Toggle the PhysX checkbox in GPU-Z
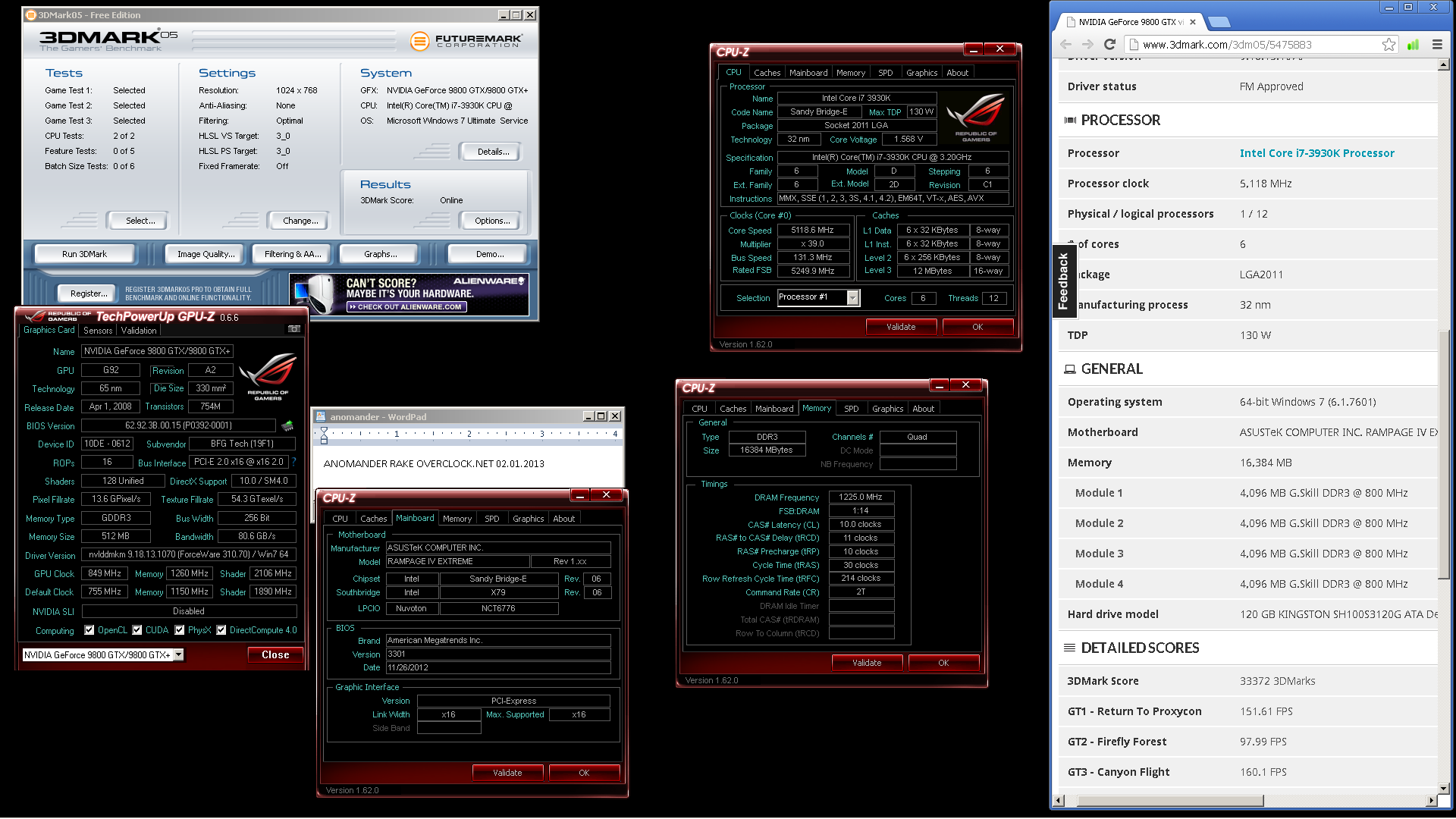The height and width of the screenshot is (819, 1456). (180, 630)
